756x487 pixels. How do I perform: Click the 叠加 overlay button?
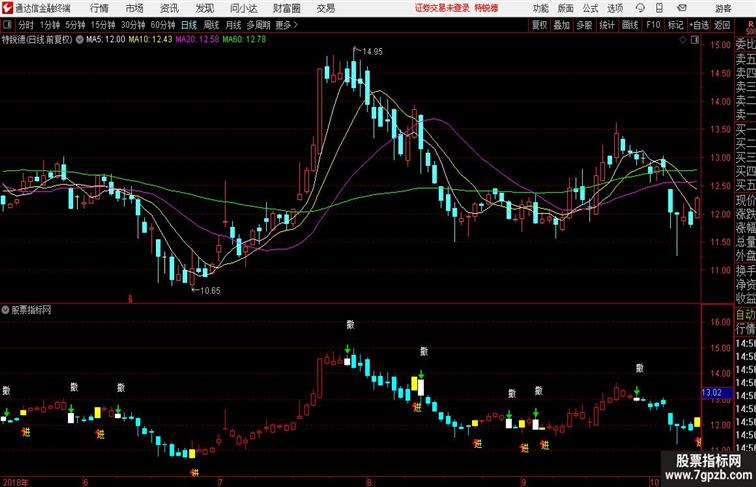pos(562,25)
